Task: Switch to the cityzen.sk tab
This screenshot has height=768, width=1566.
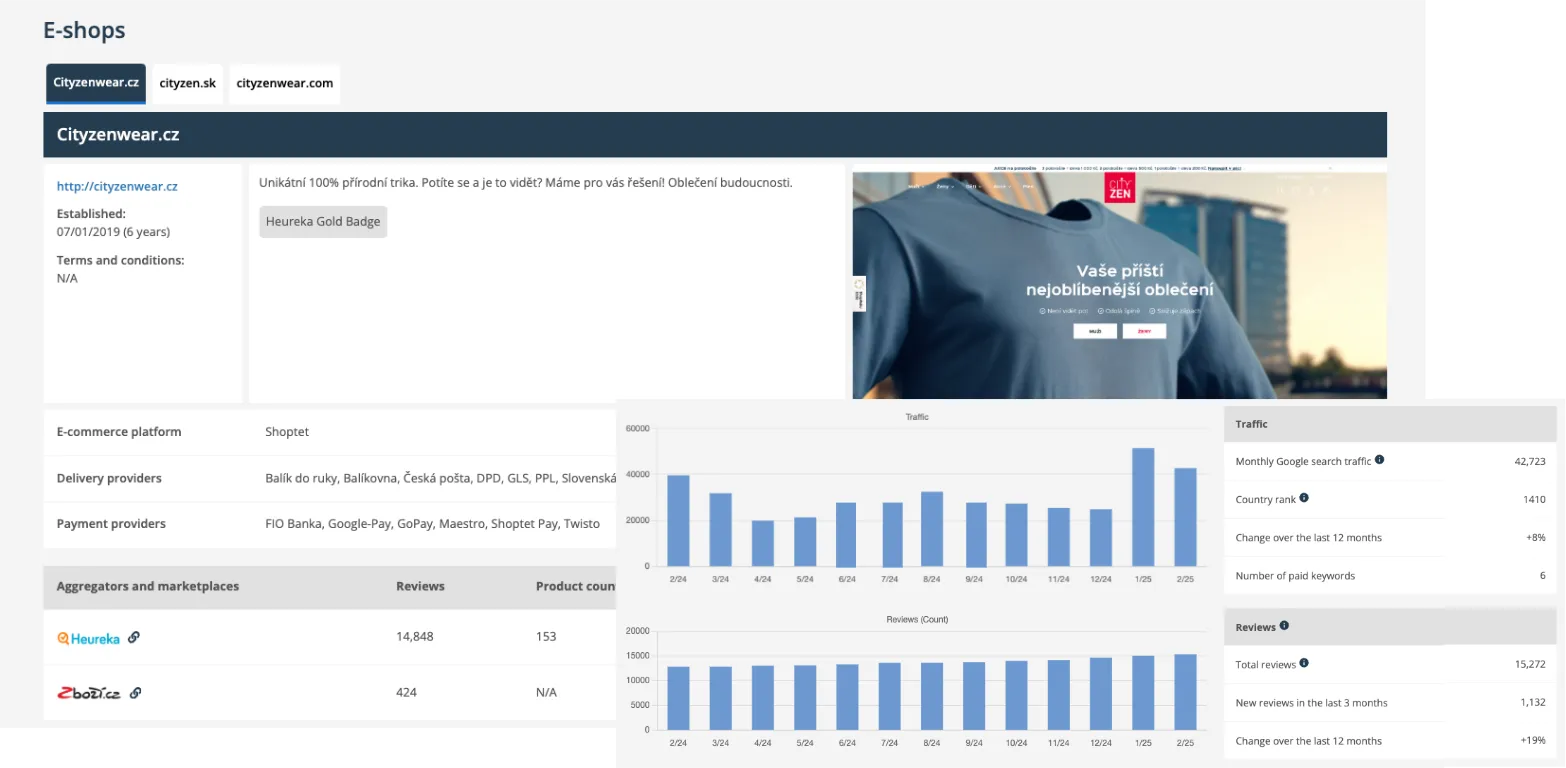Action: 187,83
